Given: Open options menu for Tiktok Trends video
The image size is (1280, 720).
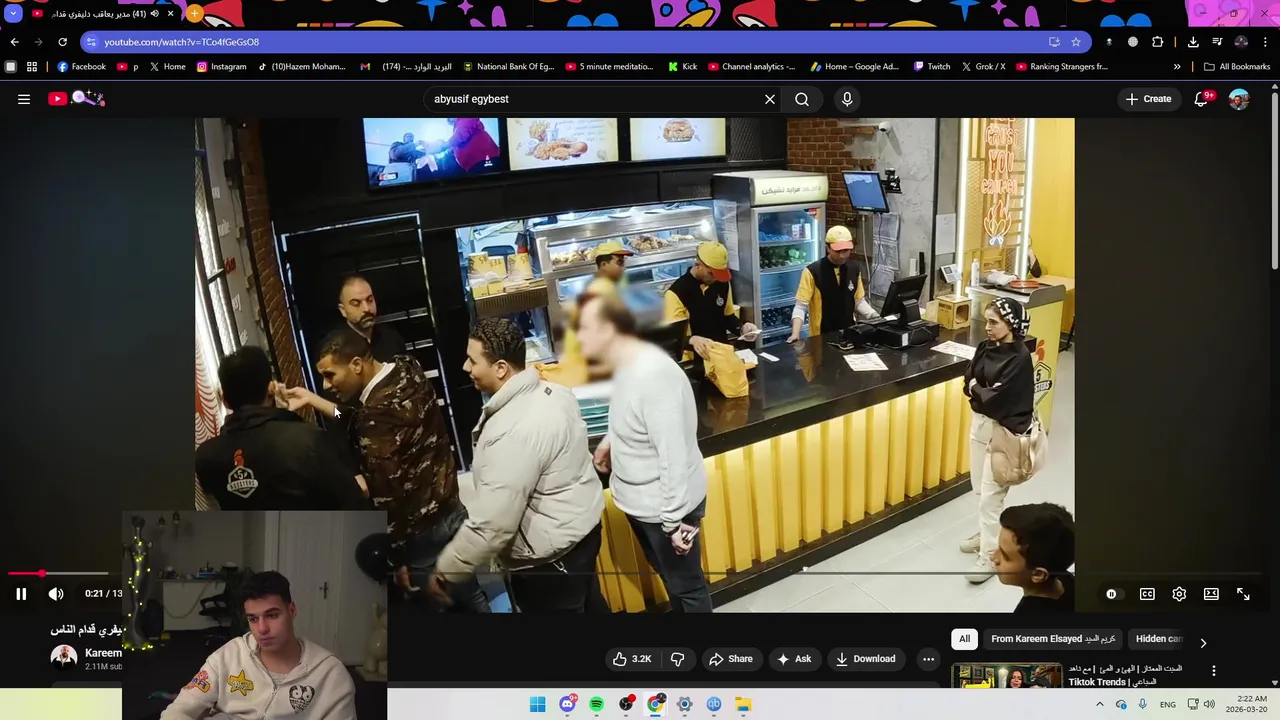Looking at the screenshot, I should coord(1213,671).
